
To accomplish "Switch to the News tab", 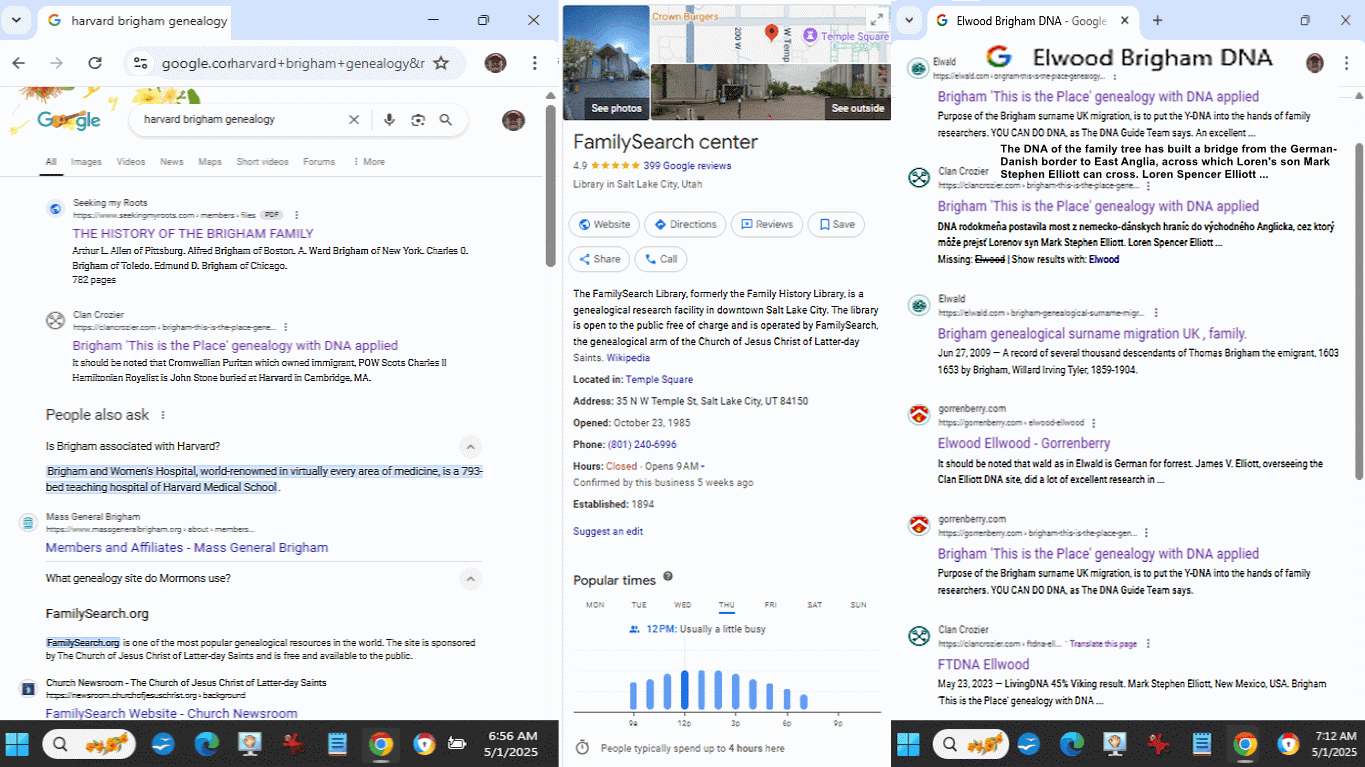I will coord(172,162).
